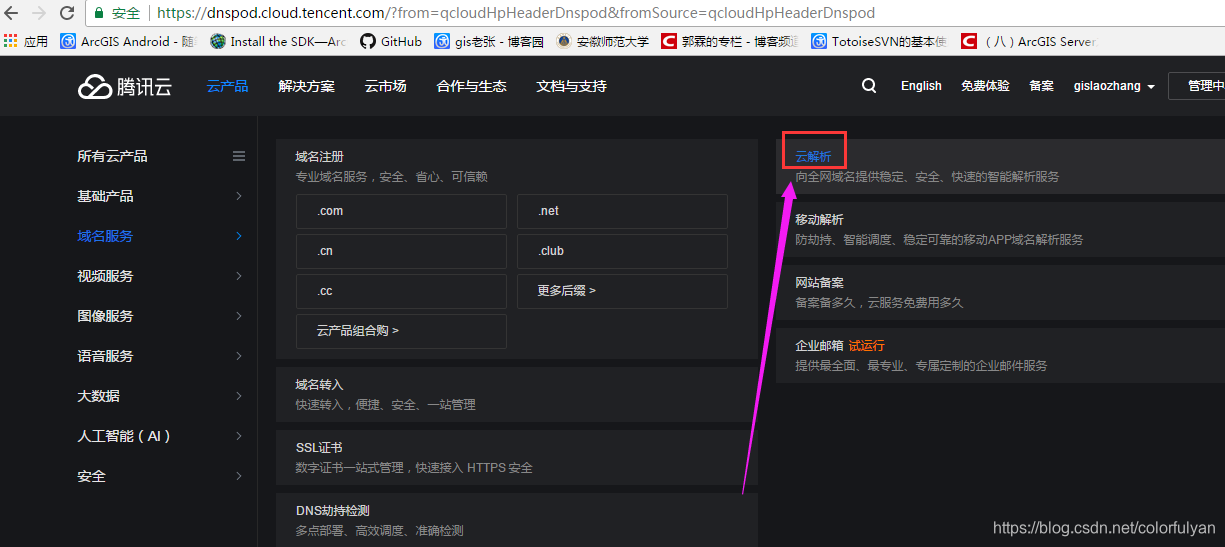Open the DNS劫持检测 product

(x=334, y=511)
